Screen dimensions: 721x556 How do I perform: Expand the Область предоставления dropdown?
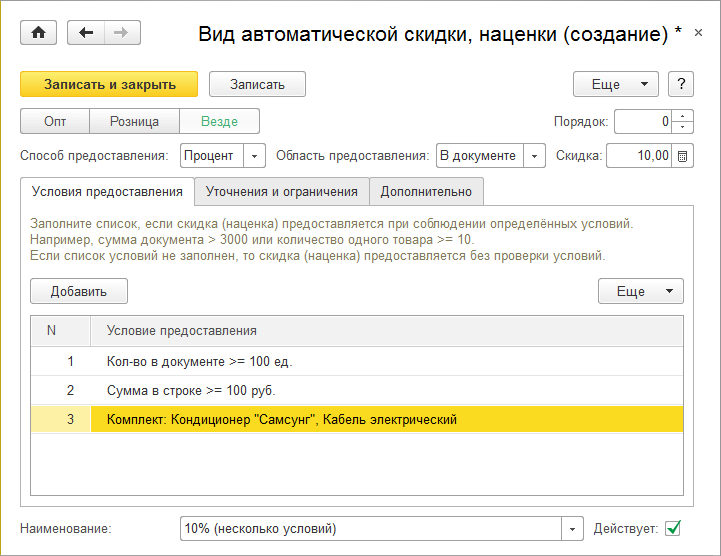535,156
